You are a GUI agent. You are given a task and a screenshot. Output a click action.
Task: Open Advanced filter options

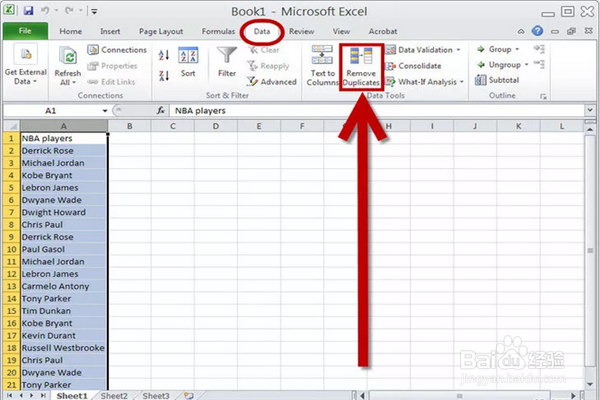coord(272,82)
